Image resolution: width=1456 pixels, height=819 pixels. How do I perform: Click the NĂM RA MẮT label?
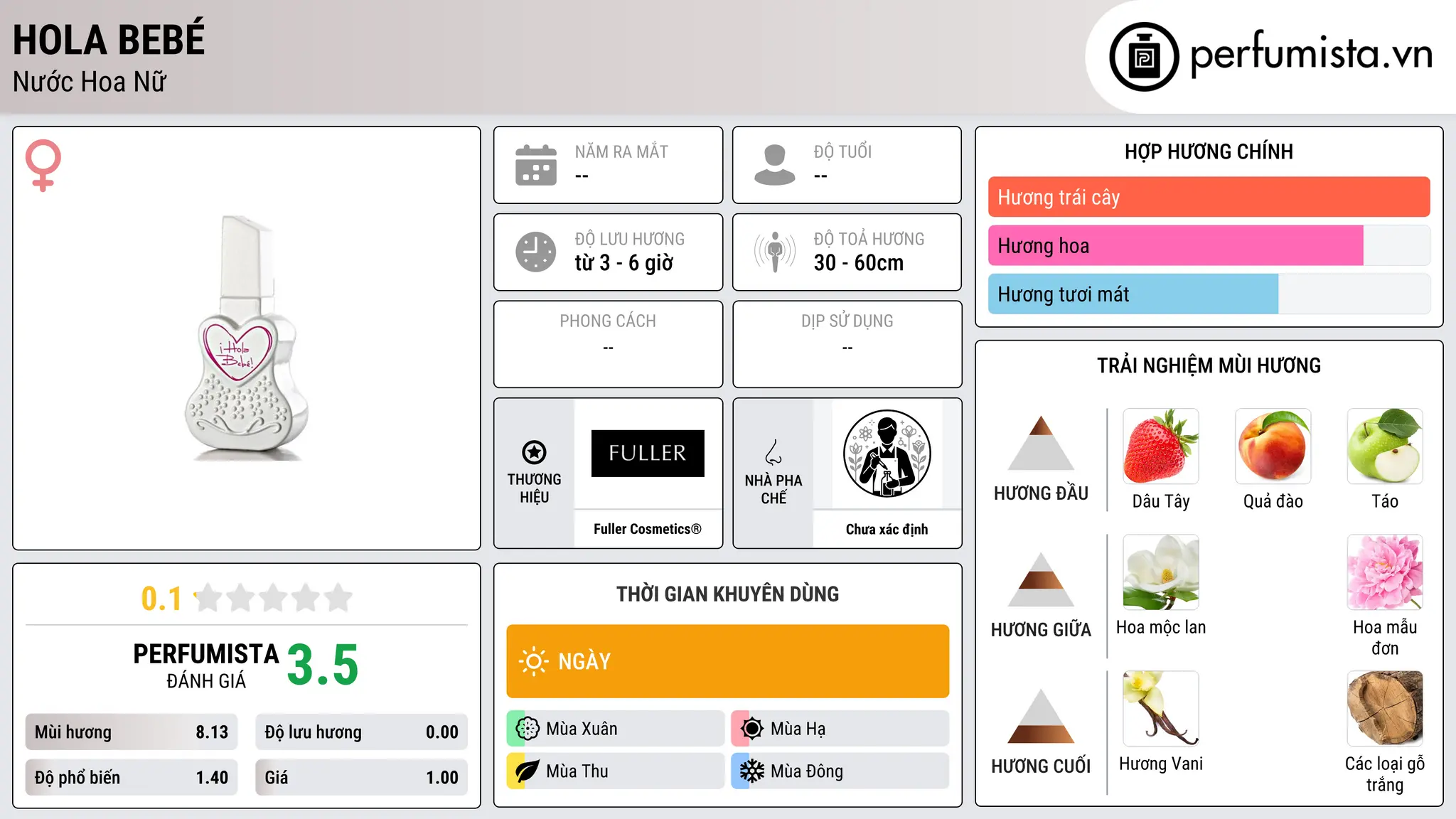(x=621, y=151)
